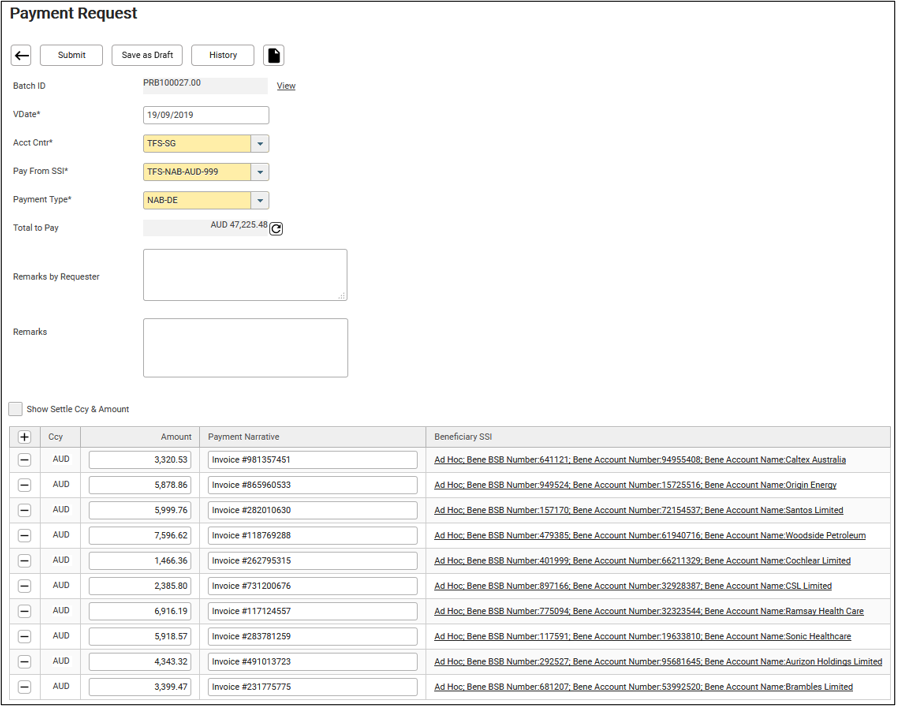Image resolution: width=897 pixels, height=707 pixels.
Task: Click narrative field Invoice #865960533
Action: point(313,485)
